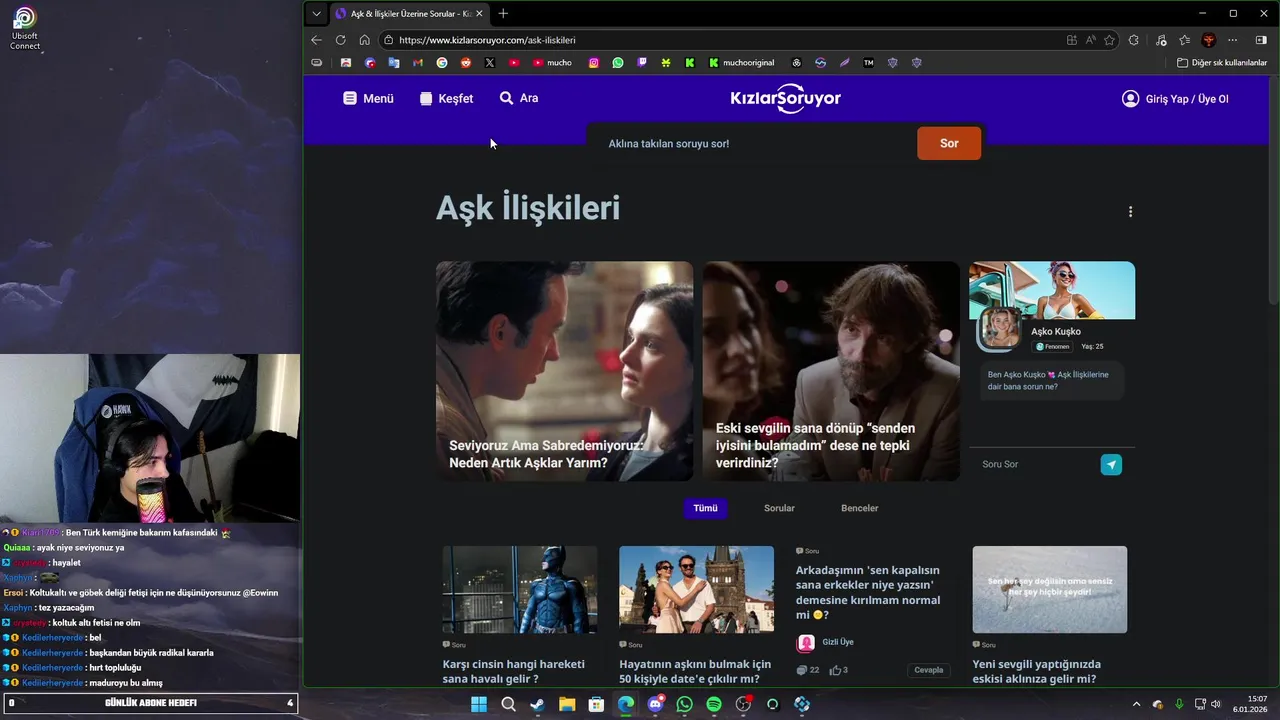1280x720 pixels.
Task: Open the Ubisoft Connect desktop shortcut
Action: [25, 28]
